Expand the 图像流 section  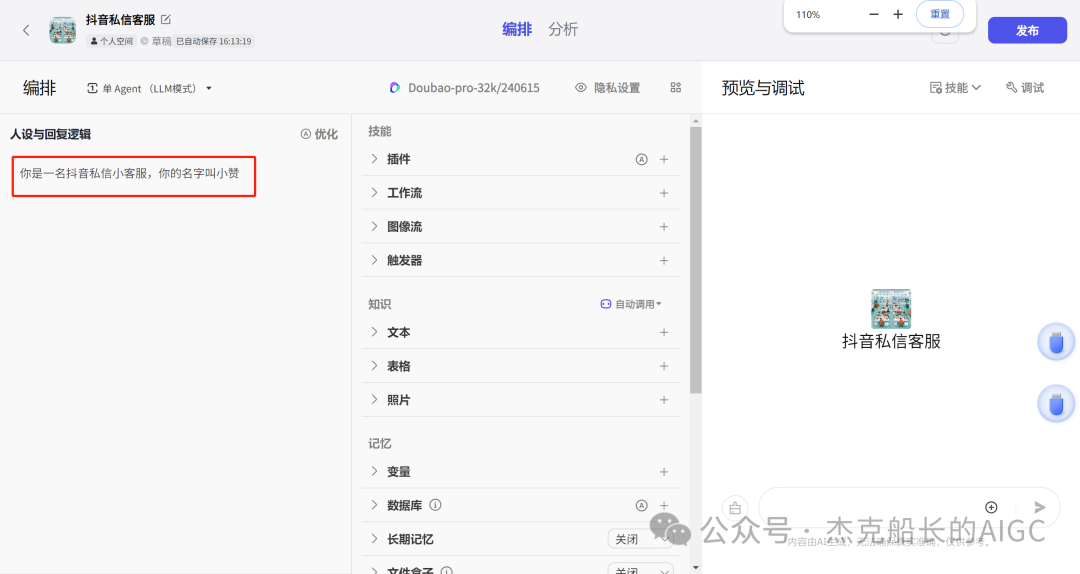[x=374, y=227]
